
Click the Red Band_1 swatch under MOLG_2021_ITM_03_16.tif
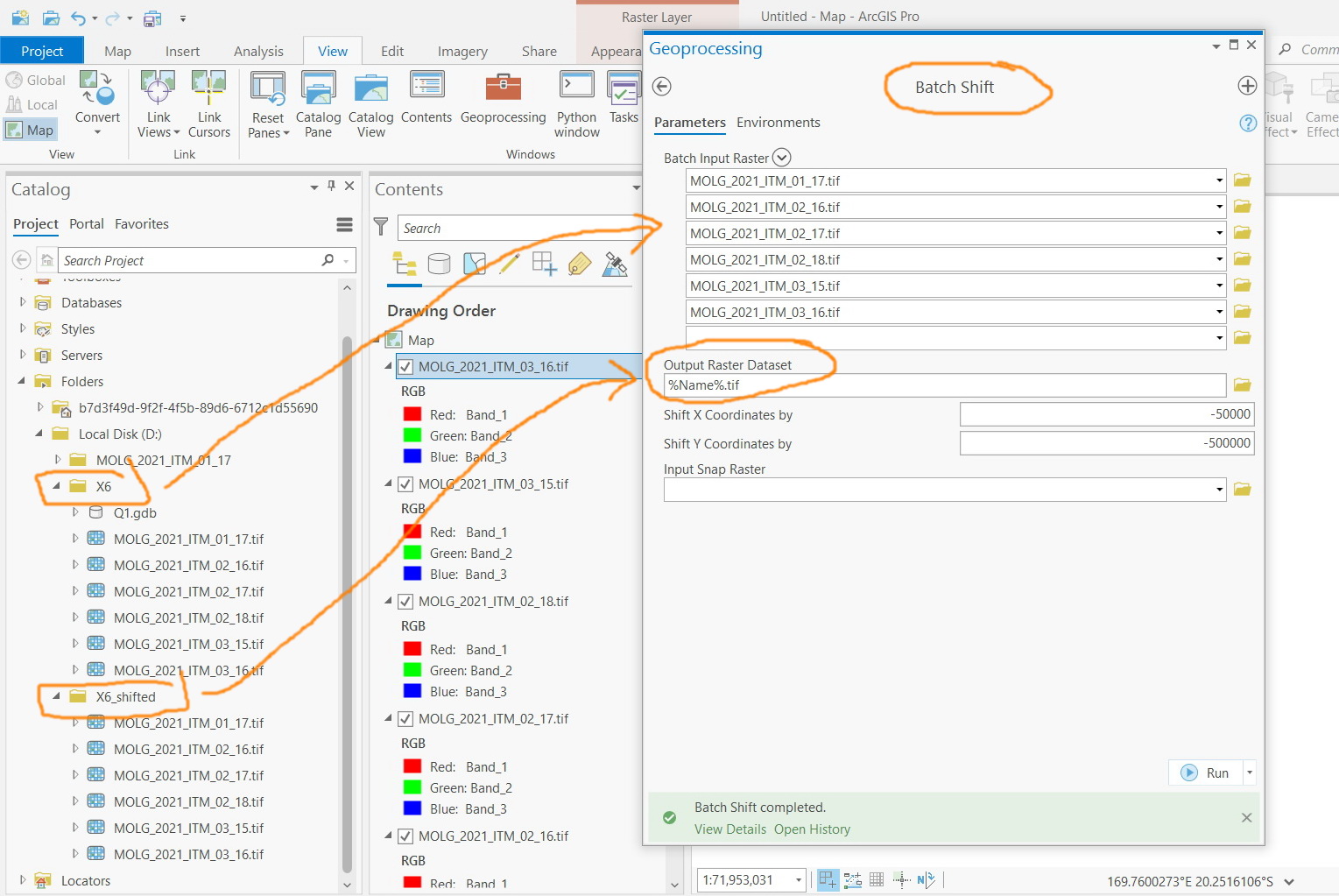[x=412, y=414]
